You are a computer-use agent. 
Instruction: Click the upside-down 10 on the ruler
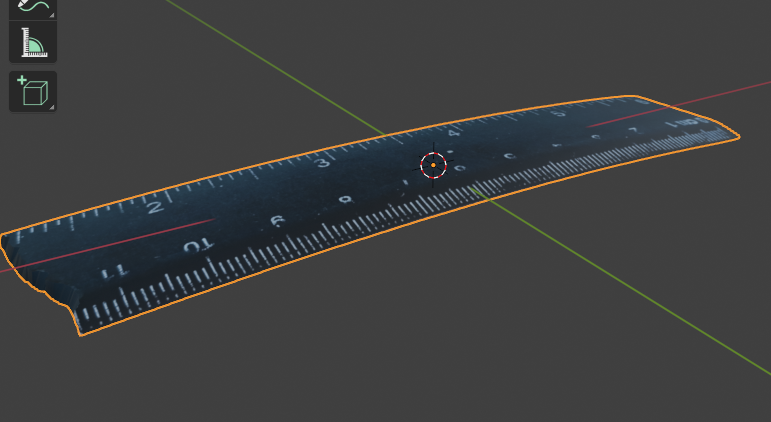pyautogui.click(x=197, y=245)
